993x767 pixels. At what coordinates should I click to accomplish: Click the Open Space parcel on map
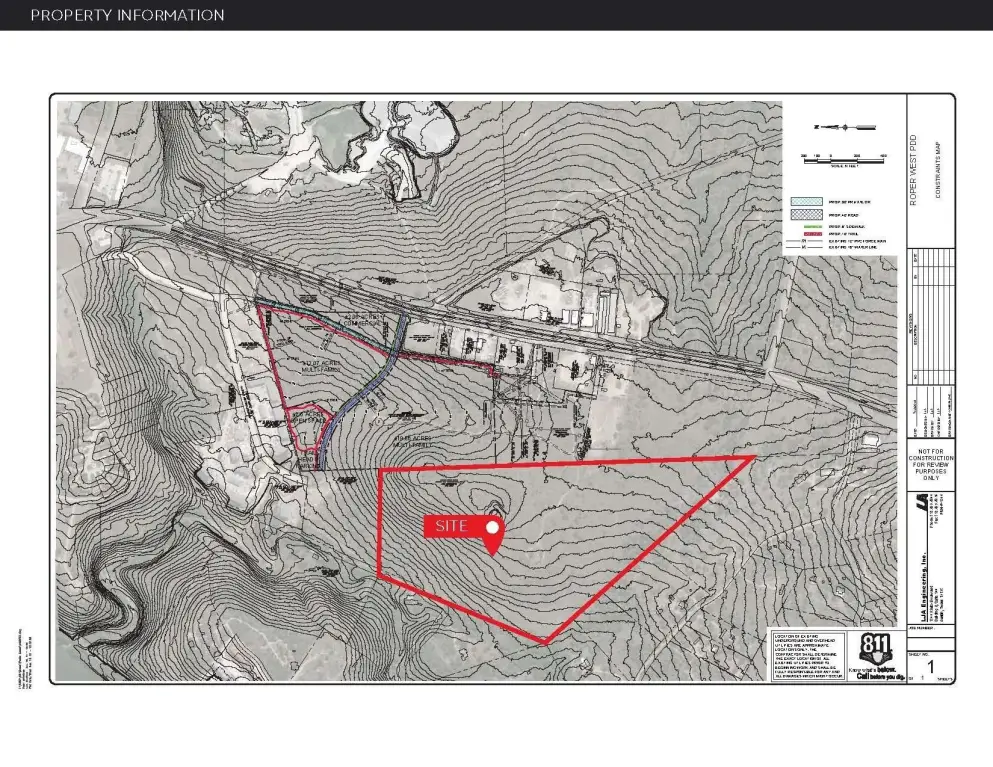coord(312,418)
